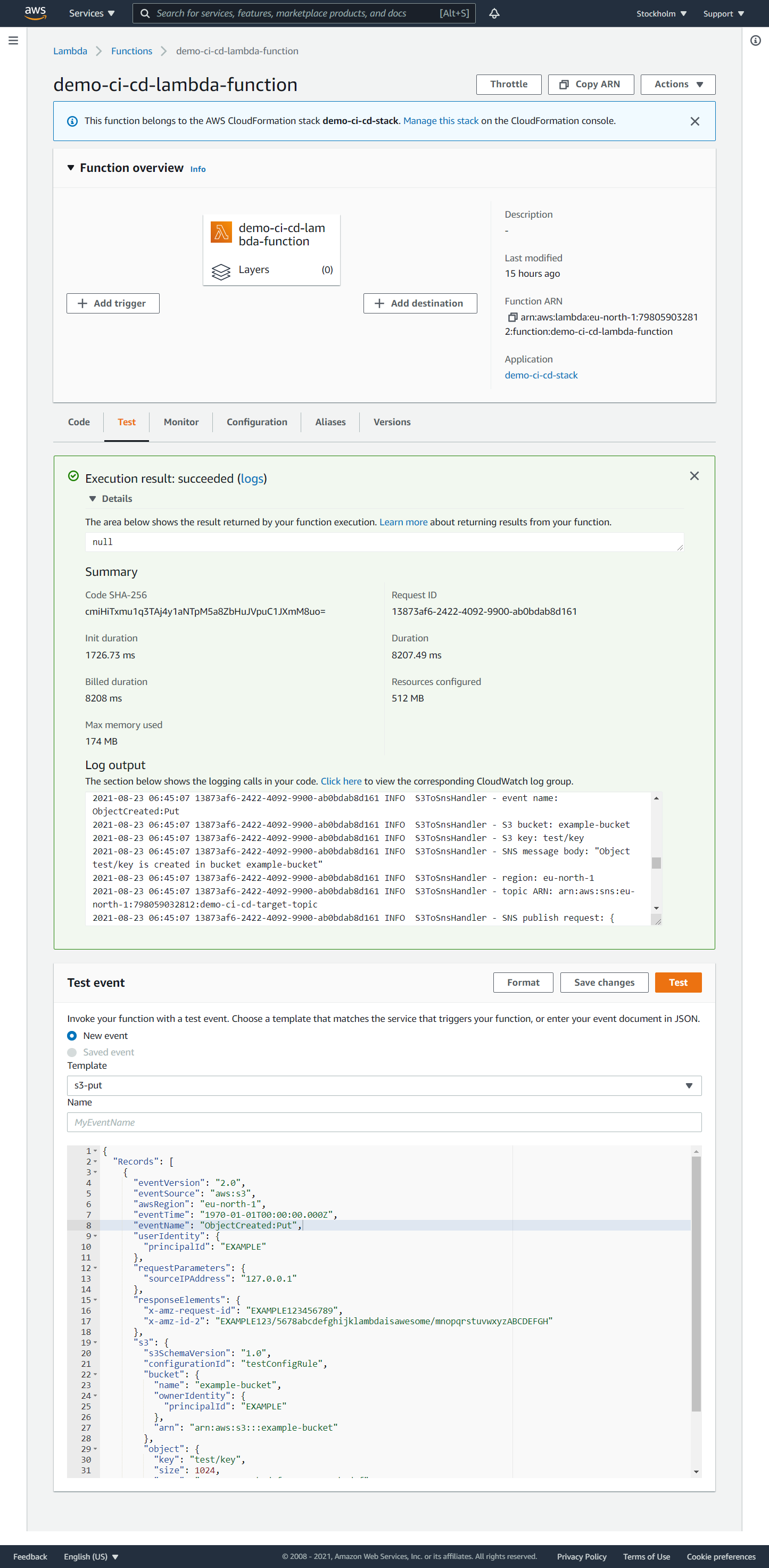Viewport: 769px width, 1568px height.
Task: Open the Click here CloudWatch log group link
Action: click(x=341, y=781)
